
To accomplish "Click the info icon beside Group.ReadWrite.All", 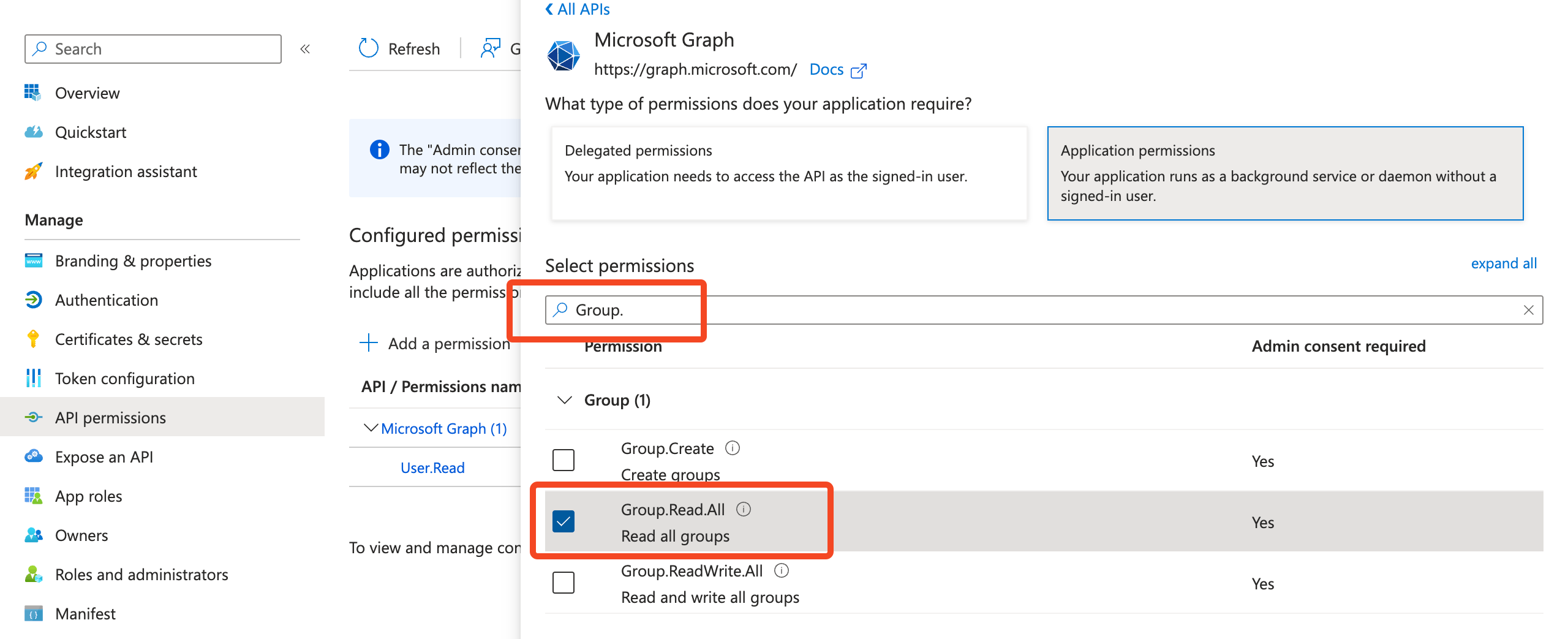I will 782,570.
